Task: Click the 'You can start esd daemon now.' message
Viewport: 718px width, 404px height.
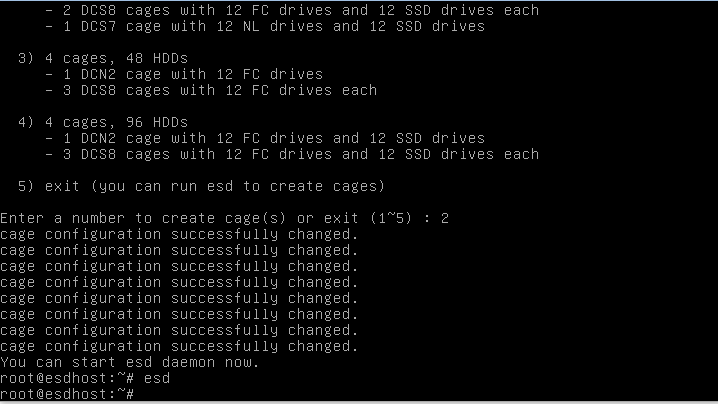Action: (x=129, y=362)
